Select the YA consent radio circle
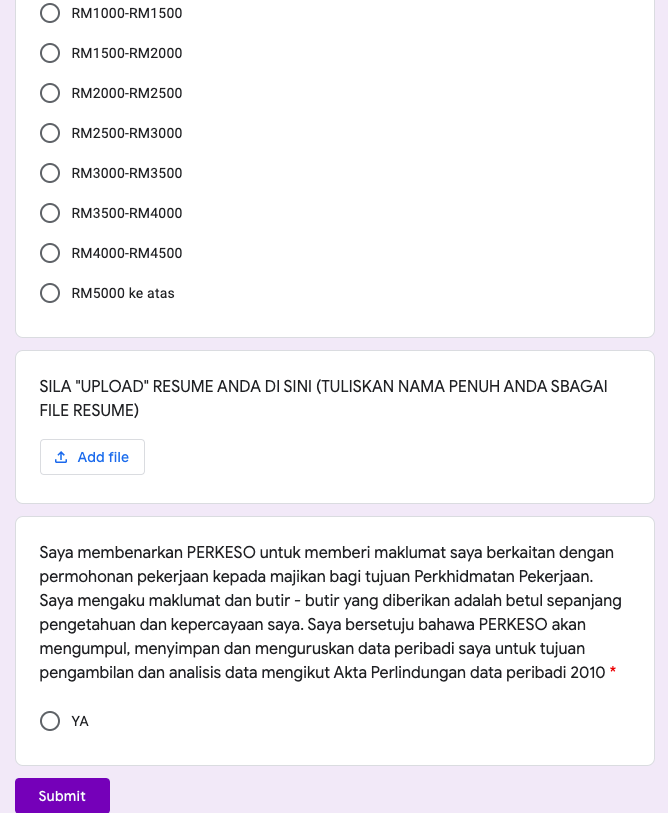 pos(50,721)
